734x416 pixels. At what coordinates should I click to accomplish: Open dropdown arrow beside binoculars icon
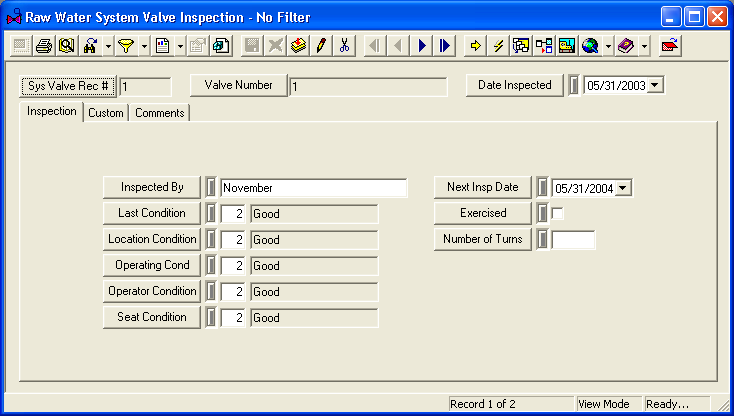(x=108, y=46)
